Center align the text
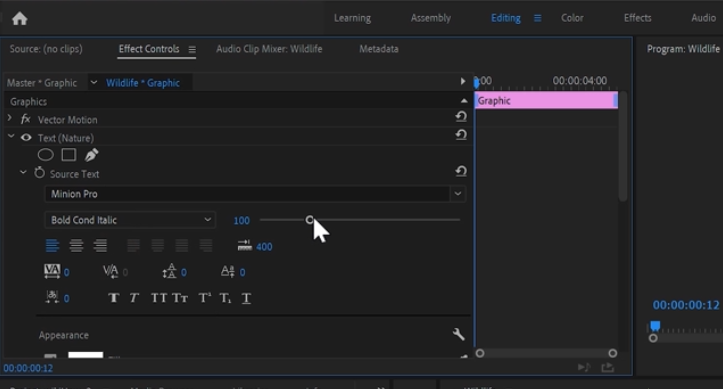The width and height of the screenshot is (723, 389). point(76,246)
